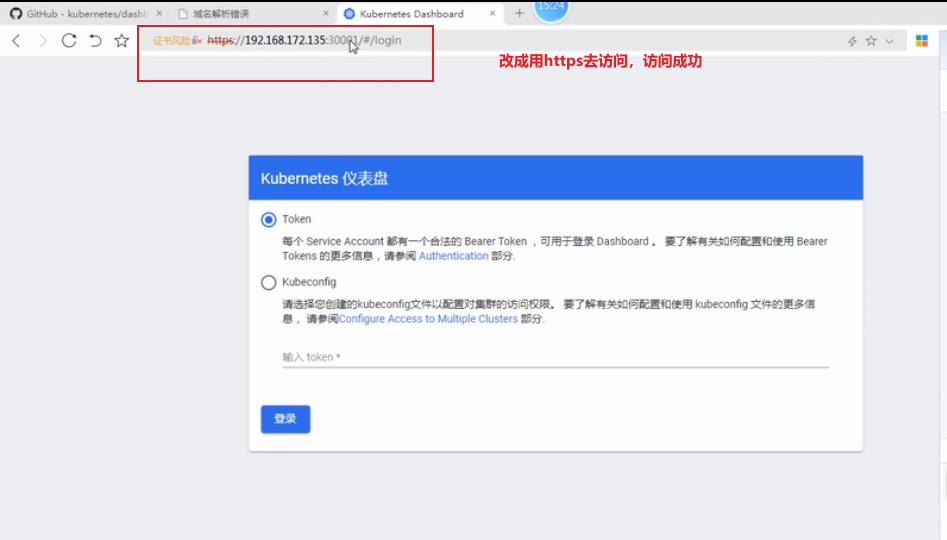947x540 pixels.
Task: Reload the page with the refresh icon
Action: [69, 40]
